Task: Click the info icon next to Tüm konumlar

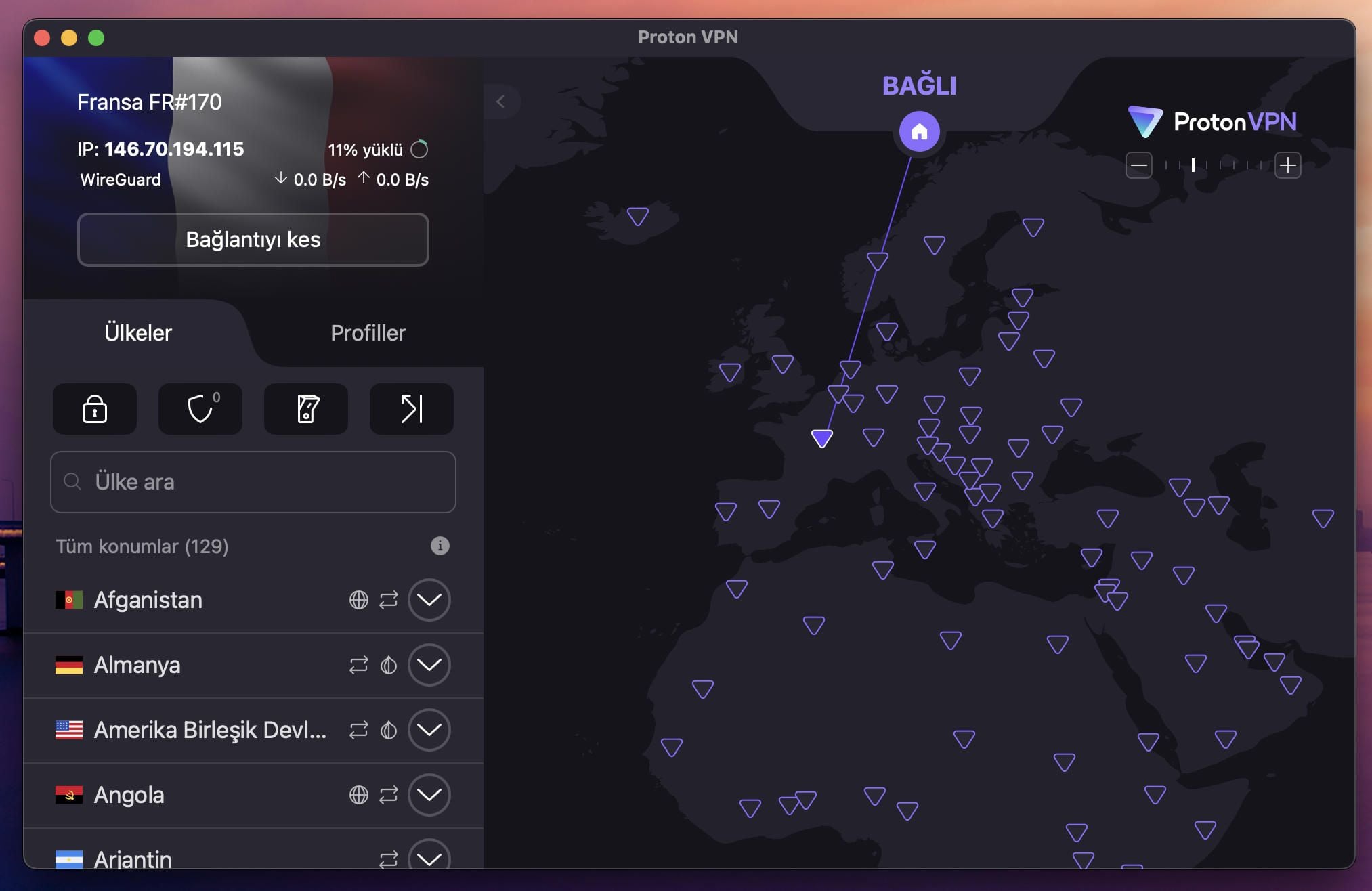Action: coord(440,546)
